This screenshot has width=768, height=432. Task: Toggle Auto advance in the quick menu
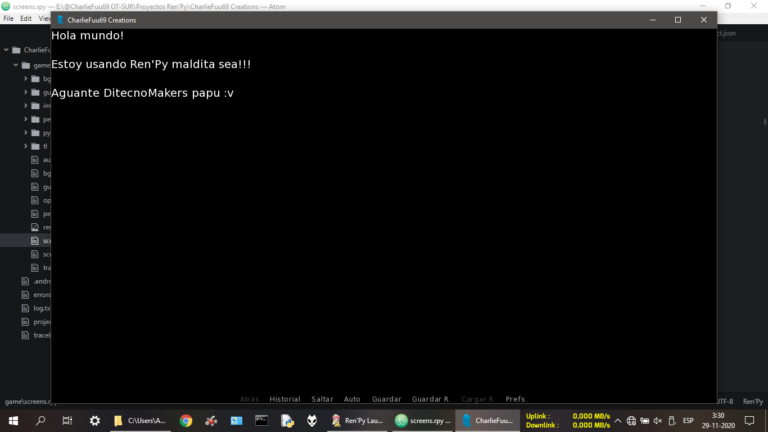coord(352,399)
